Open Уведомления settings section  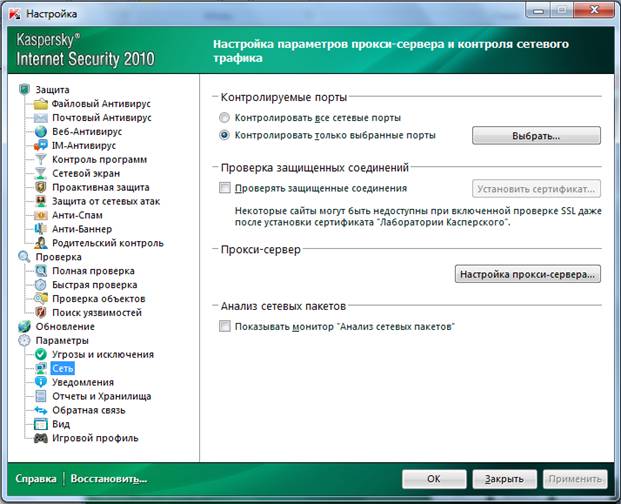(x=83, y=382)
